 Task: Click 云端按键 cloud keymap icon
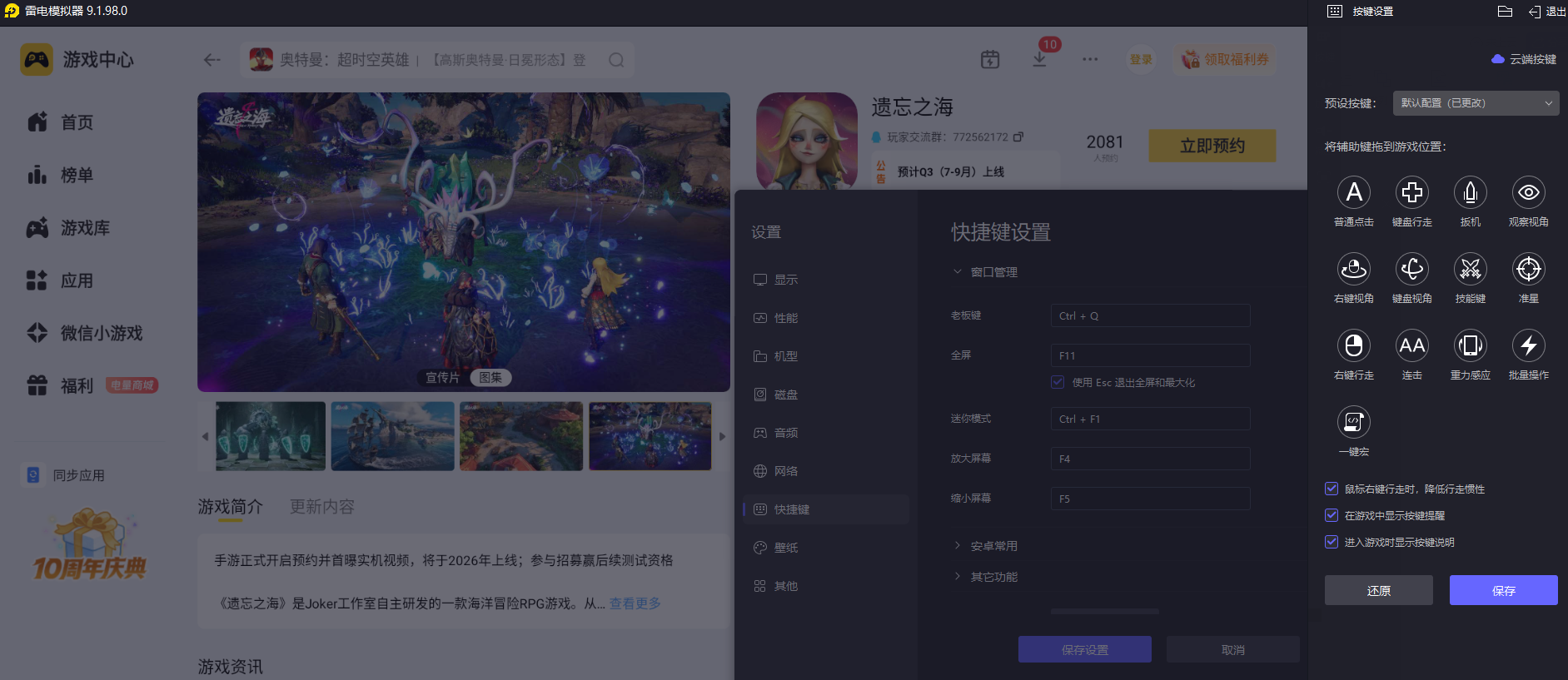click(1498, 59)
